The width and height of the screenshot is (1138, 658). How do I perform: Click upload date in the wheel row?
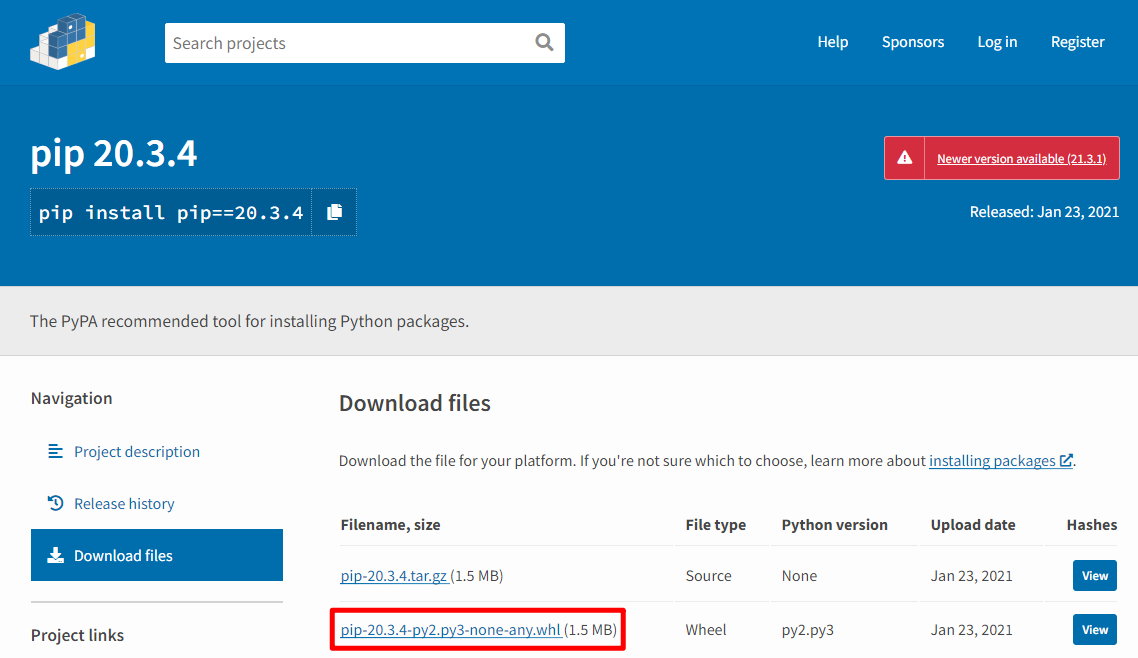pyautogui.click(x=972, y=630)
